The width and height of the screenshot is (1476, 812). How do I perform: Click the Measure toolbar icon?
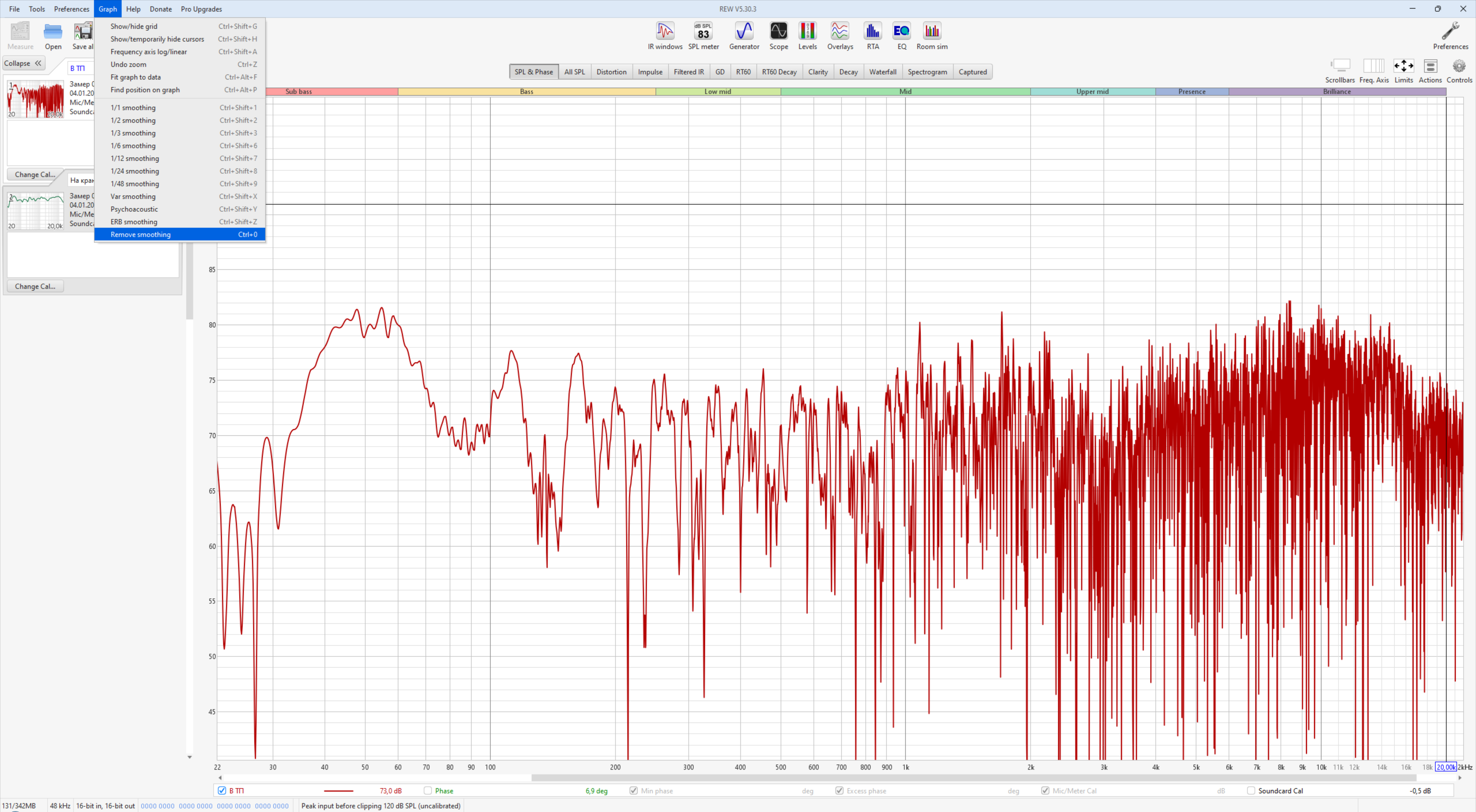coord(20,35)
